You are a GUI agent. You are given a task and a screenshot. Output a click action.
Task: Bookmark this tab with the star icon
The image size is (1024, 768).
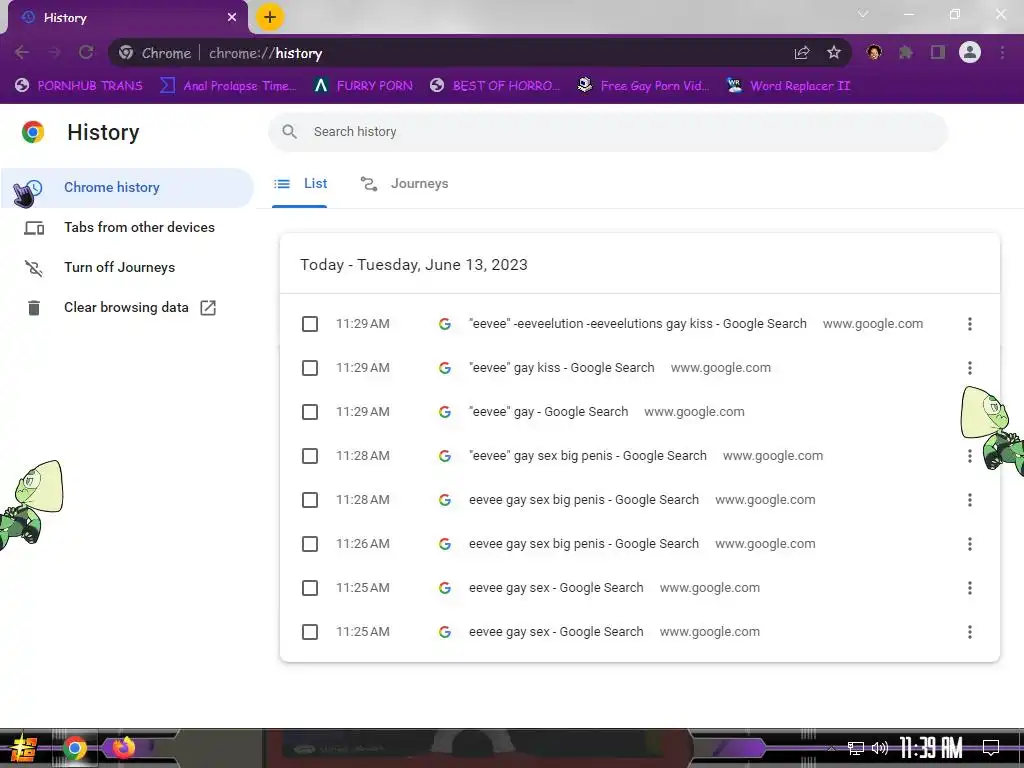[834, 53]
